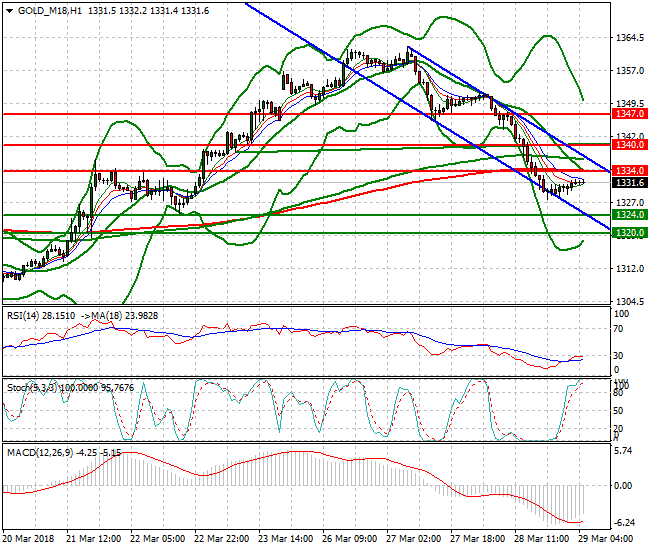Screen dimensions: 650x550
Task: Select the MACD zero level 0.00
Action: click(x=623, y=485)
